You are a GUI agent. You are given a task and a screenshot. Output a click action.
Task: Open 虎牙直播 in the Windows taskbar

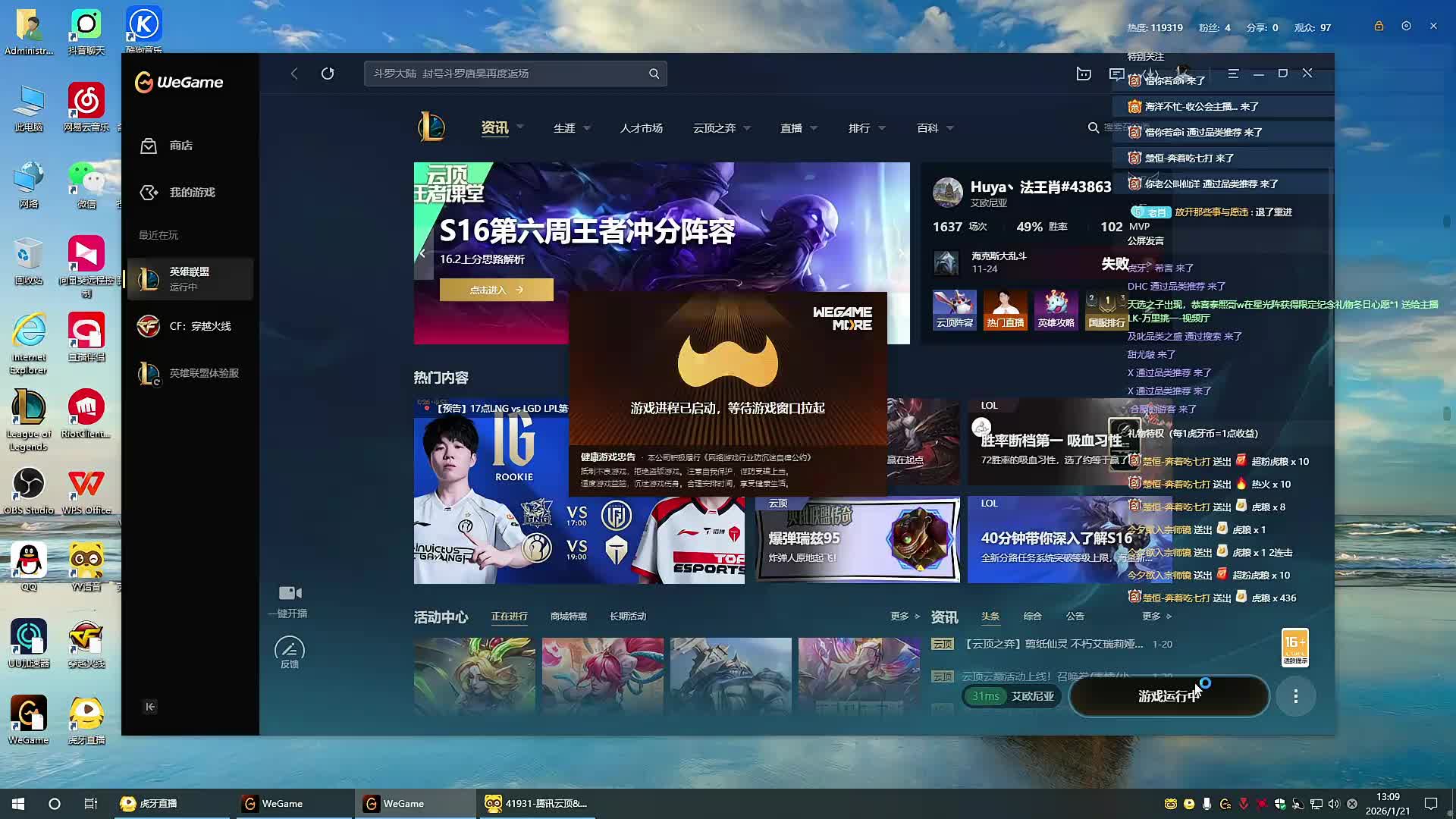[x=159, y=804]
